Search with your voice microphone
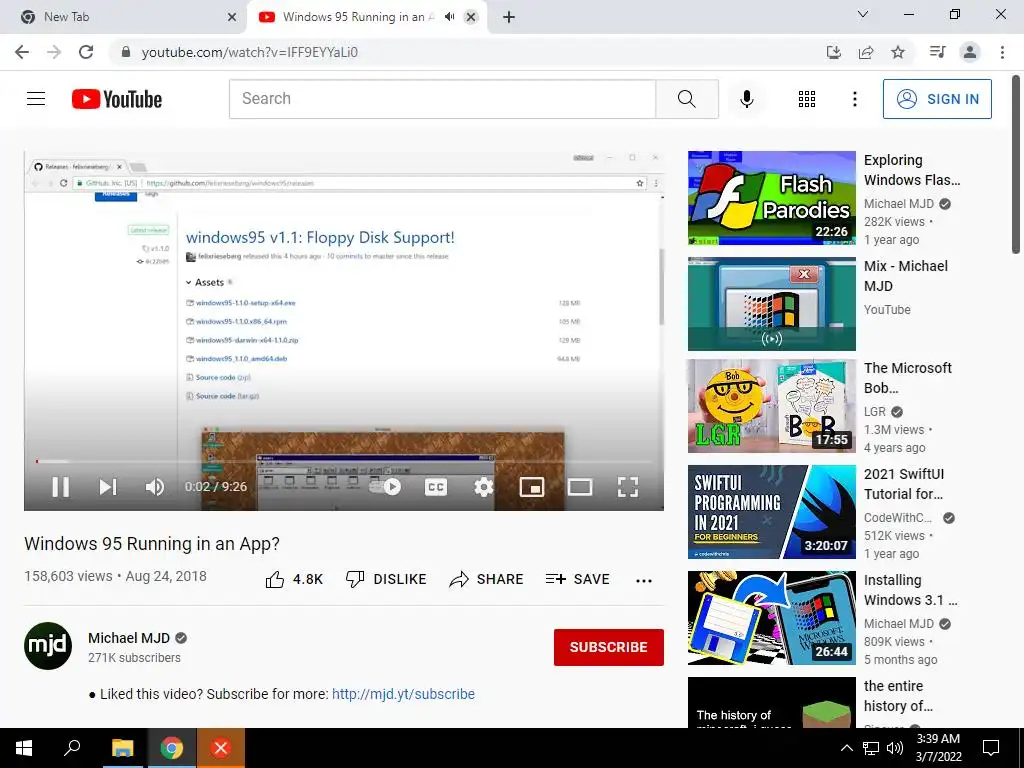1024x768 pixels. click(x=746, y=99)
